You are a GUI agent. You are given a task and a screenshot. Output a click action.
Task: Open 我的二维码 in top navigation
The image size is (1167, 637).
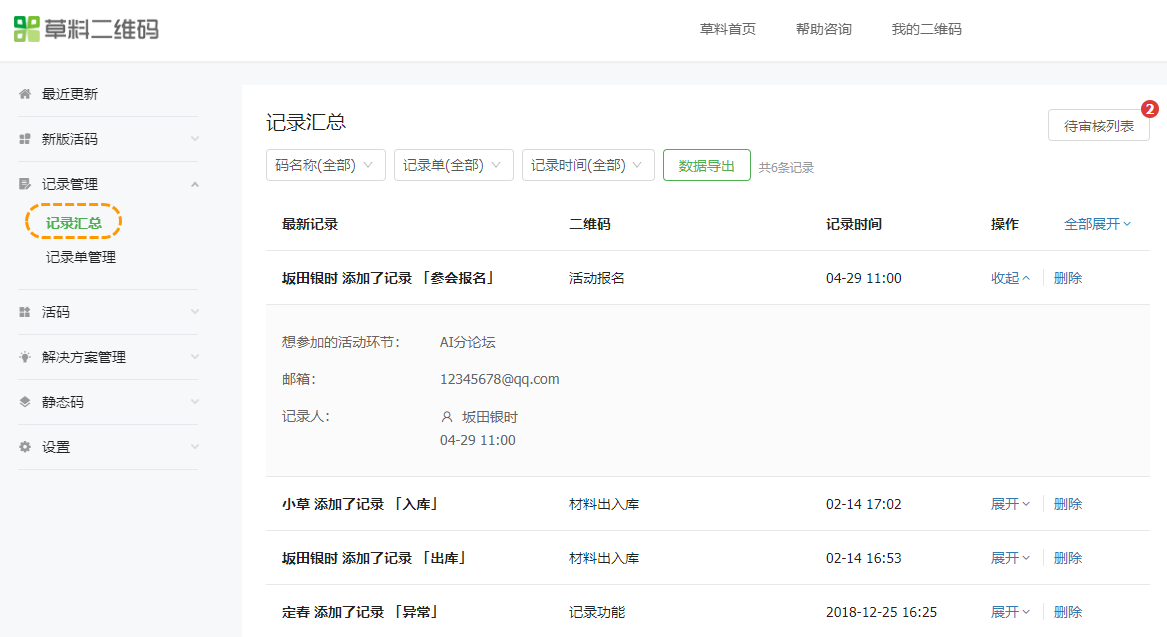tap(927, 29)
